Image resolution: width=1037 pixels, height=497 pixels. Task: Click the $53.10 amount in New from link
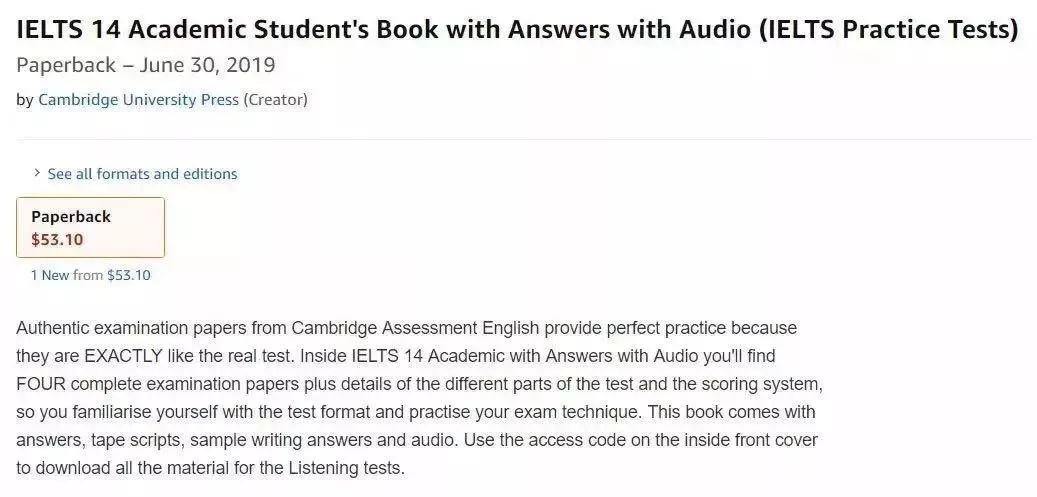tap(129, 275)
